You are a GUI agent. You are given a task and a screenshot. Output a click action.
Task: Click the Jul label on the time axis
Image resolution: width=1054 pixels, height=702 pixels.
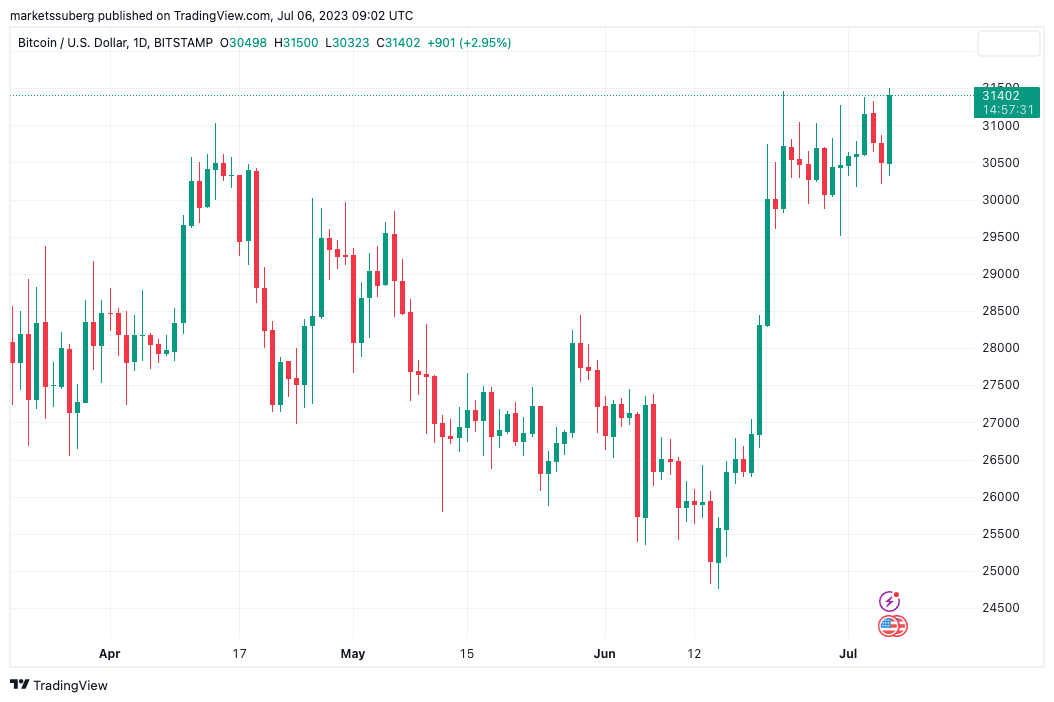(848, 654)
